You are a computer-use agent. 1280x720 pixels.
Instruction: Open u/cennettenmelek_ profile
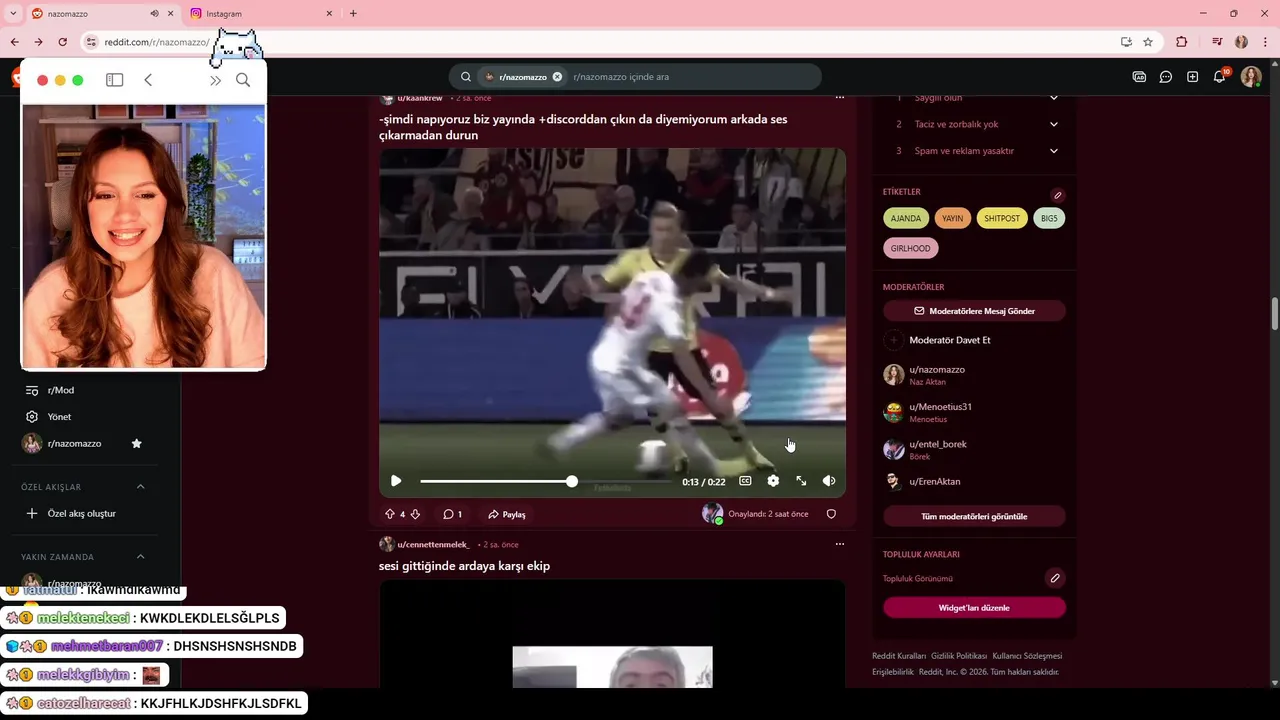click(x=433, y=544)
